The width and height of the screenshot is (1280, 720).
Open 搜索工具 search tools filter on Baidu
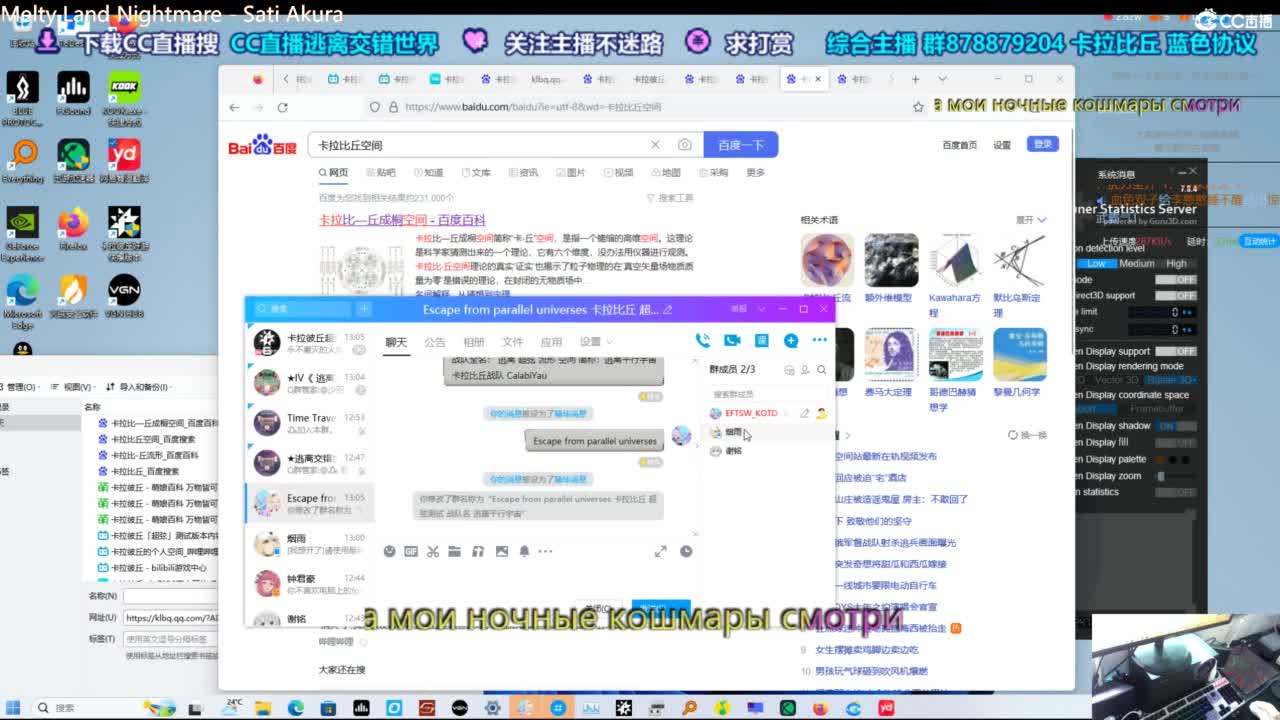tap(670, 198)
